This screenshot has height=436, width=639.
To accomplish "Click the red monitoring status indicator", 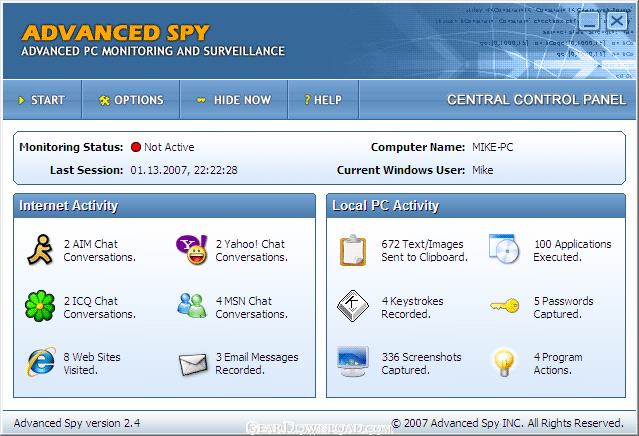I will click(136, 147).
